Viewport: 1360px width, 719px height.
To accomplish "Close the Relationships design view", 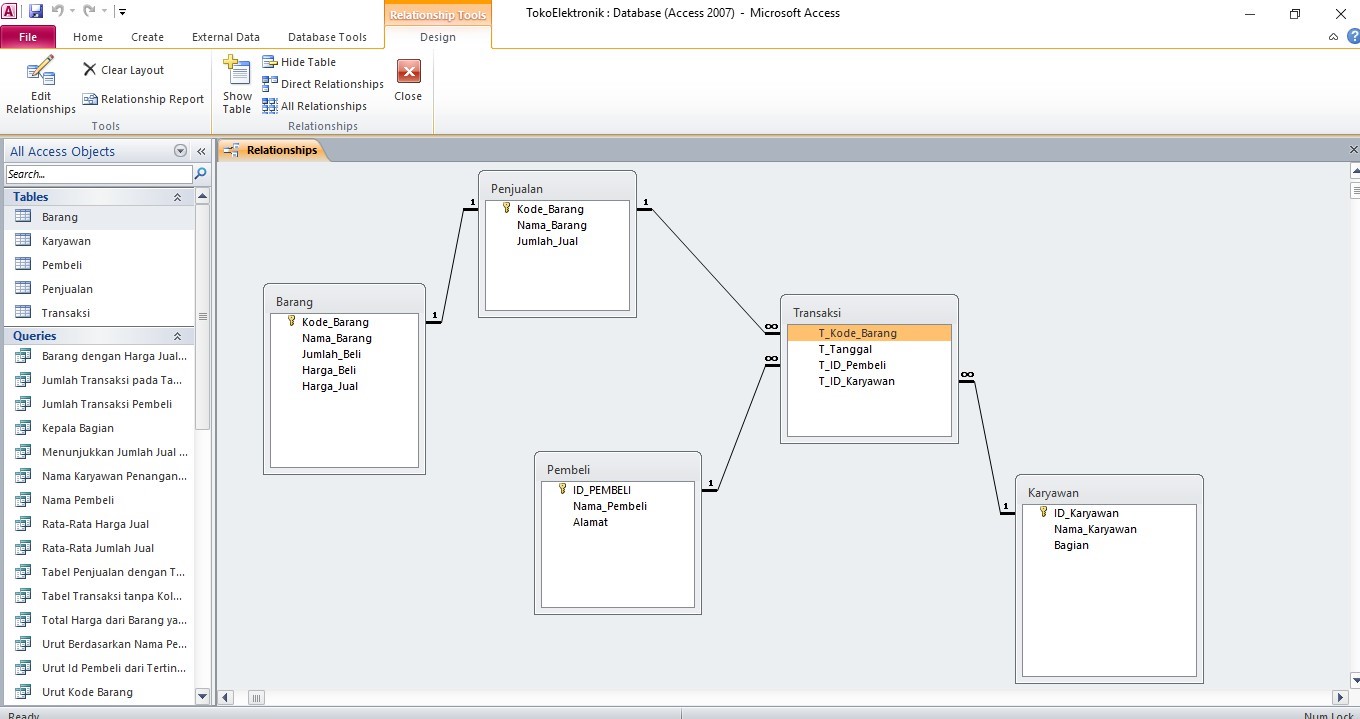I will tap(408, 81).
